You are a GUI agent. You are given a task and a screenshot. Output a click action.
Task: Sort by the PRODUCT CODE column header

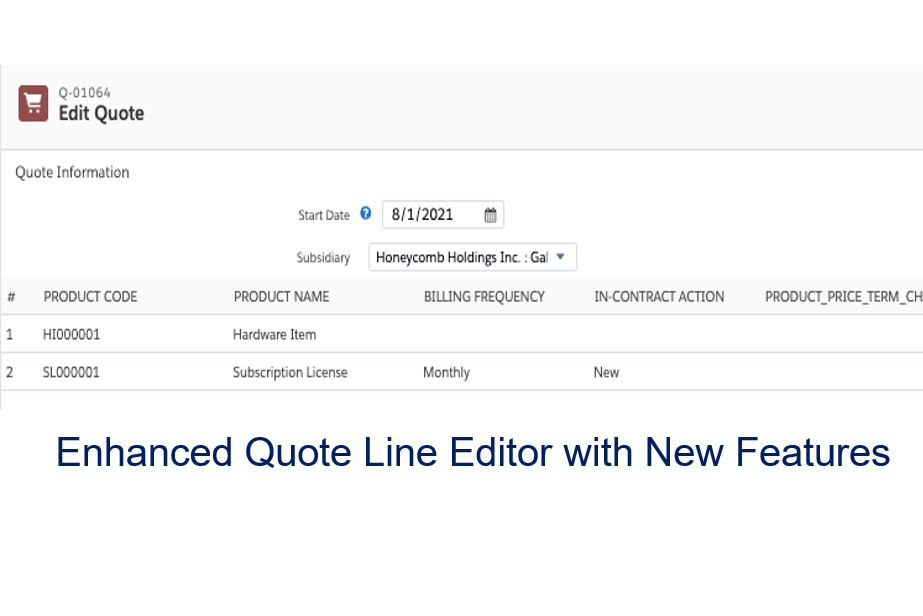pyautogui.click(x=90, y=297)
